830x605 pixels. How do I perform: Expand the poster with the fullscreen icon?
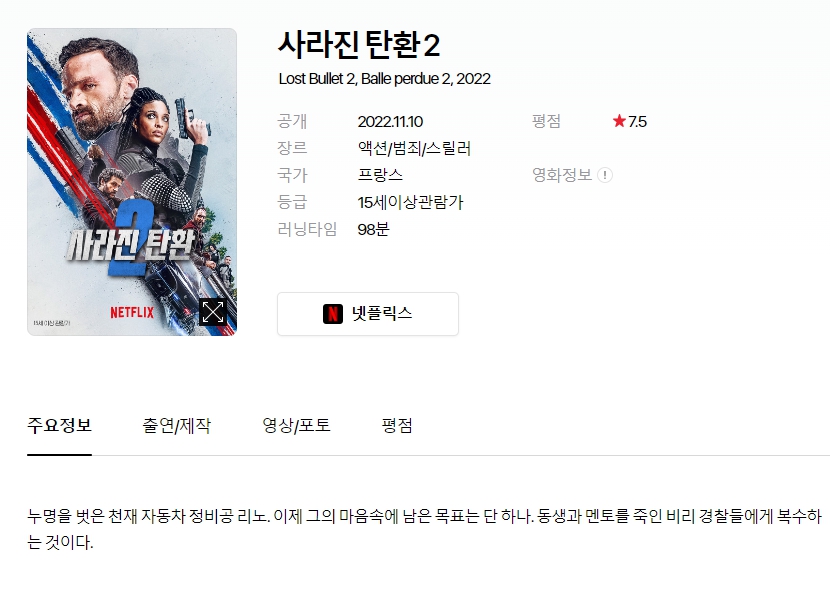(213, 312)
